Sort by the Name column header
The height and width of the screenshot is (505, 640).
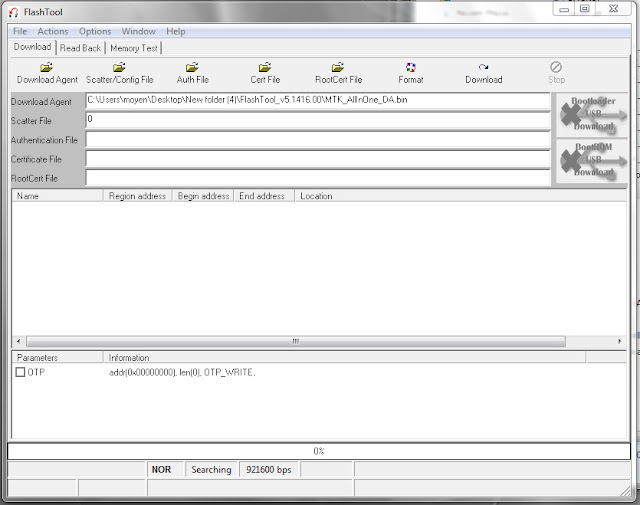(57, 196)
